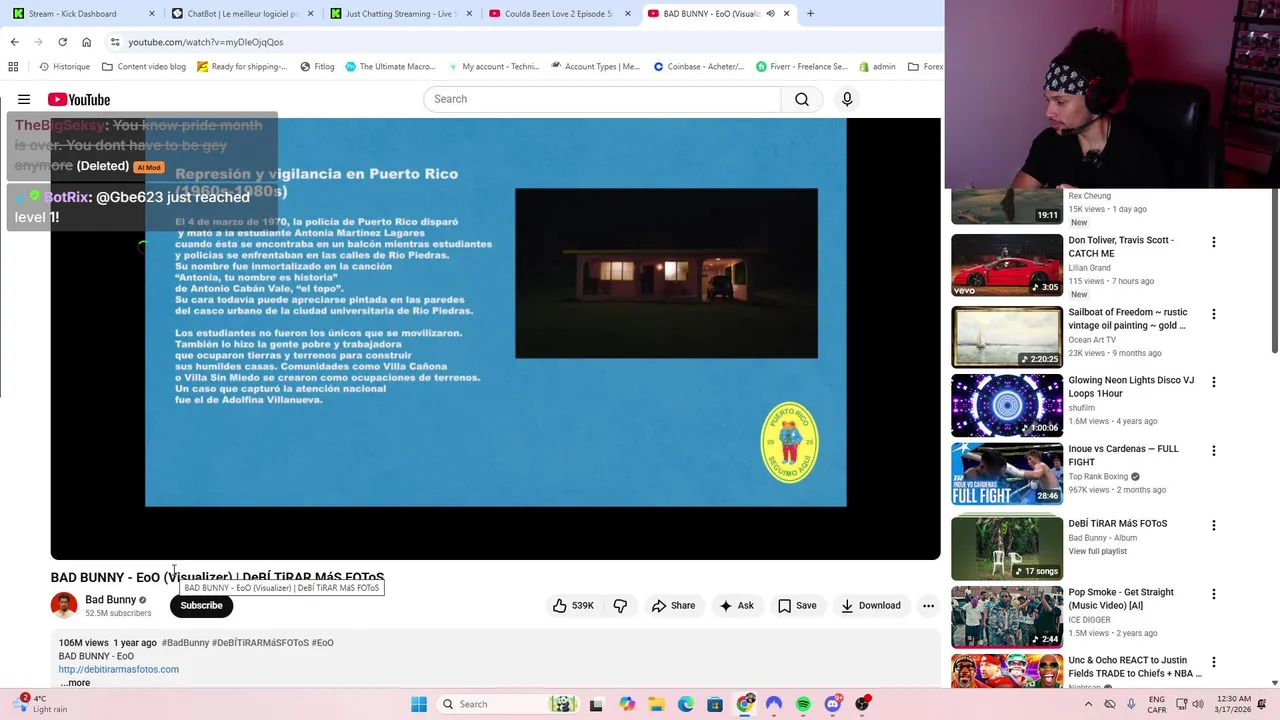Open the Fitlog bookmark
The height and width of the screenshot is (720, 1280).
click(x=317, y=66)
